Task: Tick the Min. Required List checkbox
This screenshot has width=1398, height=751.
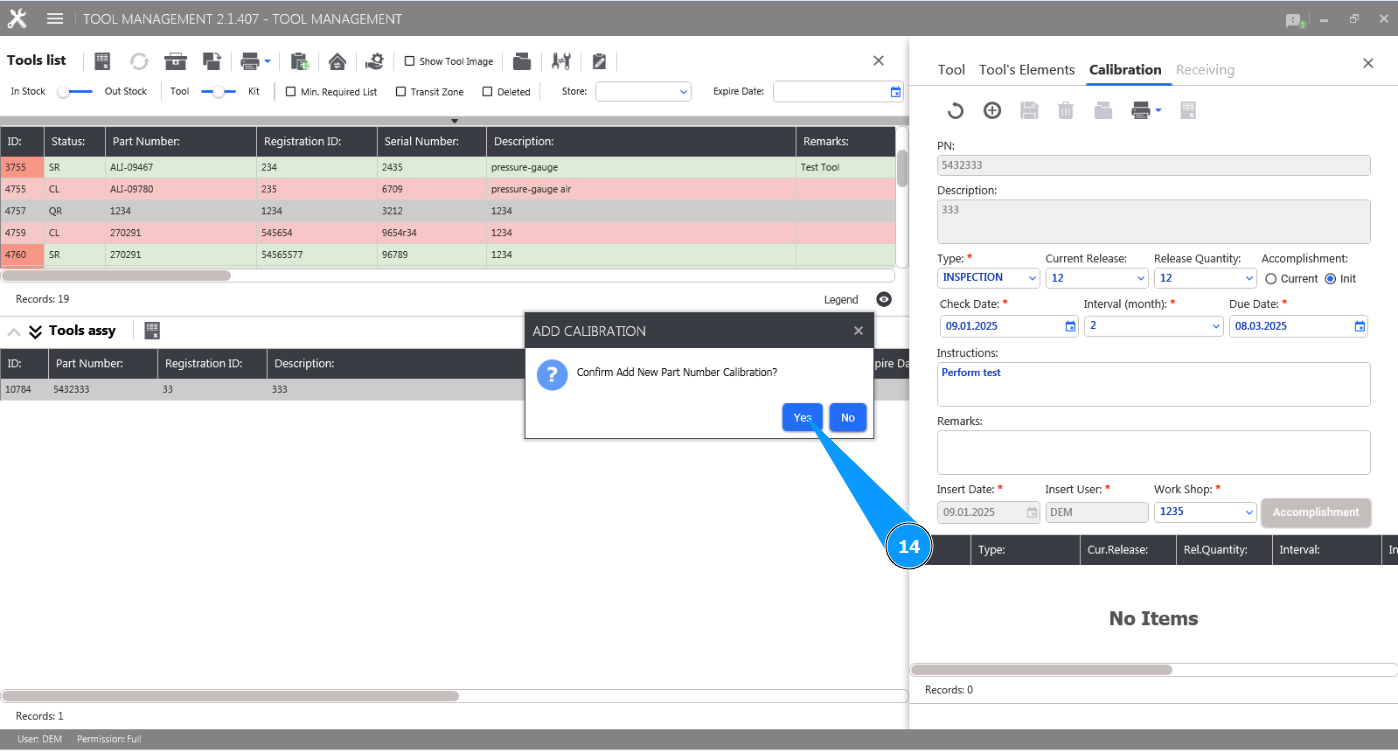Action: [291, 92]
